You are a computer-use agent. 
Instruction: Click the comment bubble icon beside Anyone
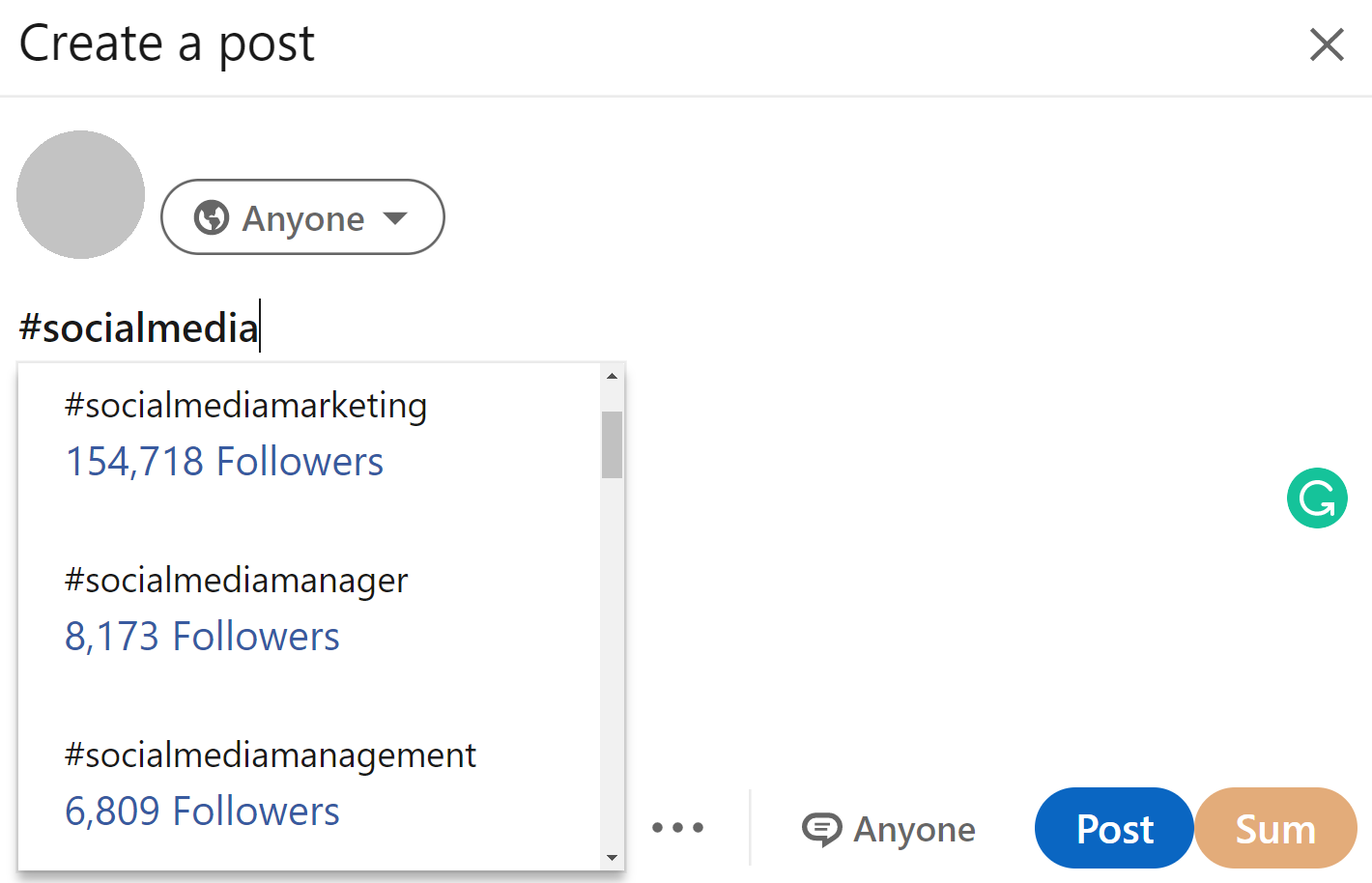(821, 829)
